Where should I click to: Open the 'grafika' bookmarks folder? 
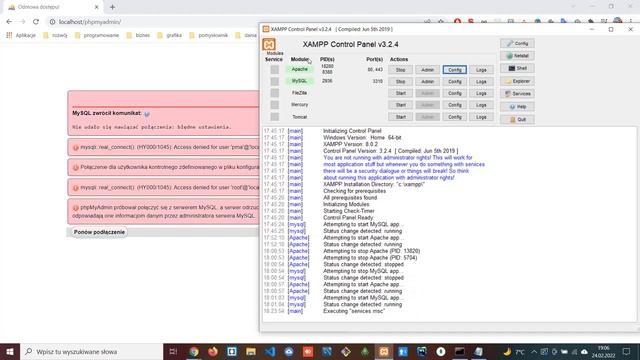point(170,35)
